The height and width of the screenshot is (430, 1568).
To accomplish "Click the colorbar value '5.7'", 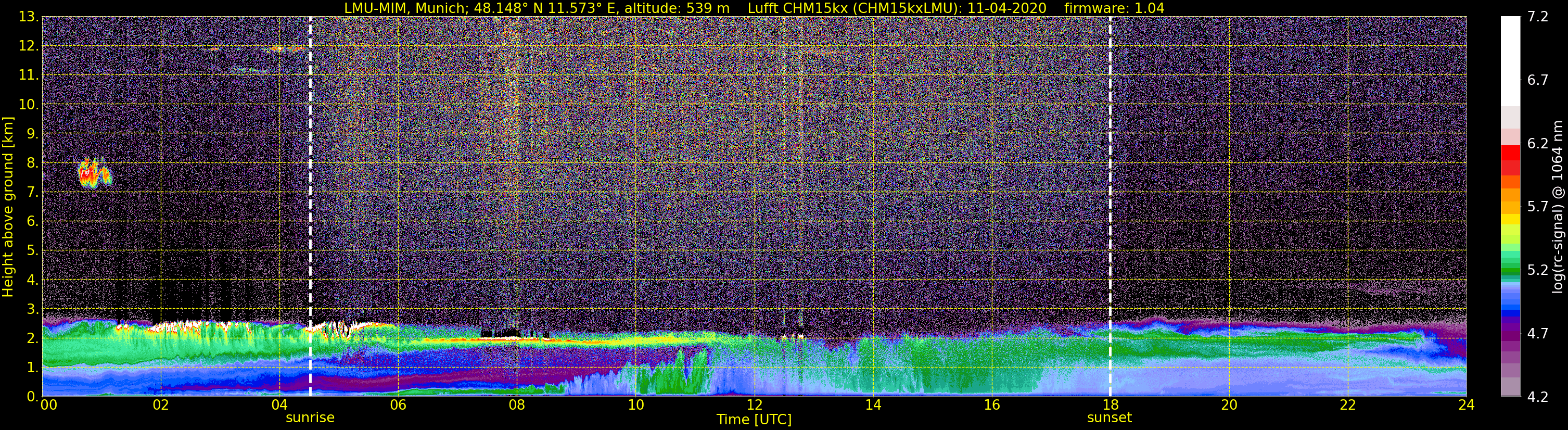I will (x=1538, y=207).
